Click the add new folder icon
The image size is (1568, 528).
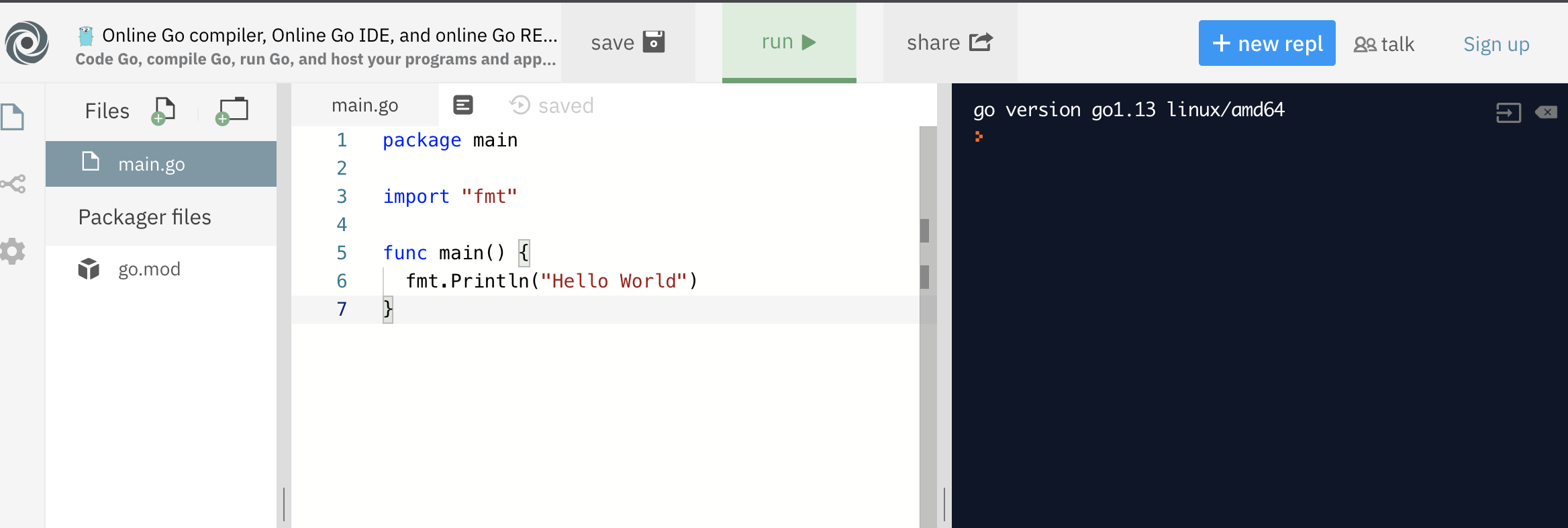[232, 111]
